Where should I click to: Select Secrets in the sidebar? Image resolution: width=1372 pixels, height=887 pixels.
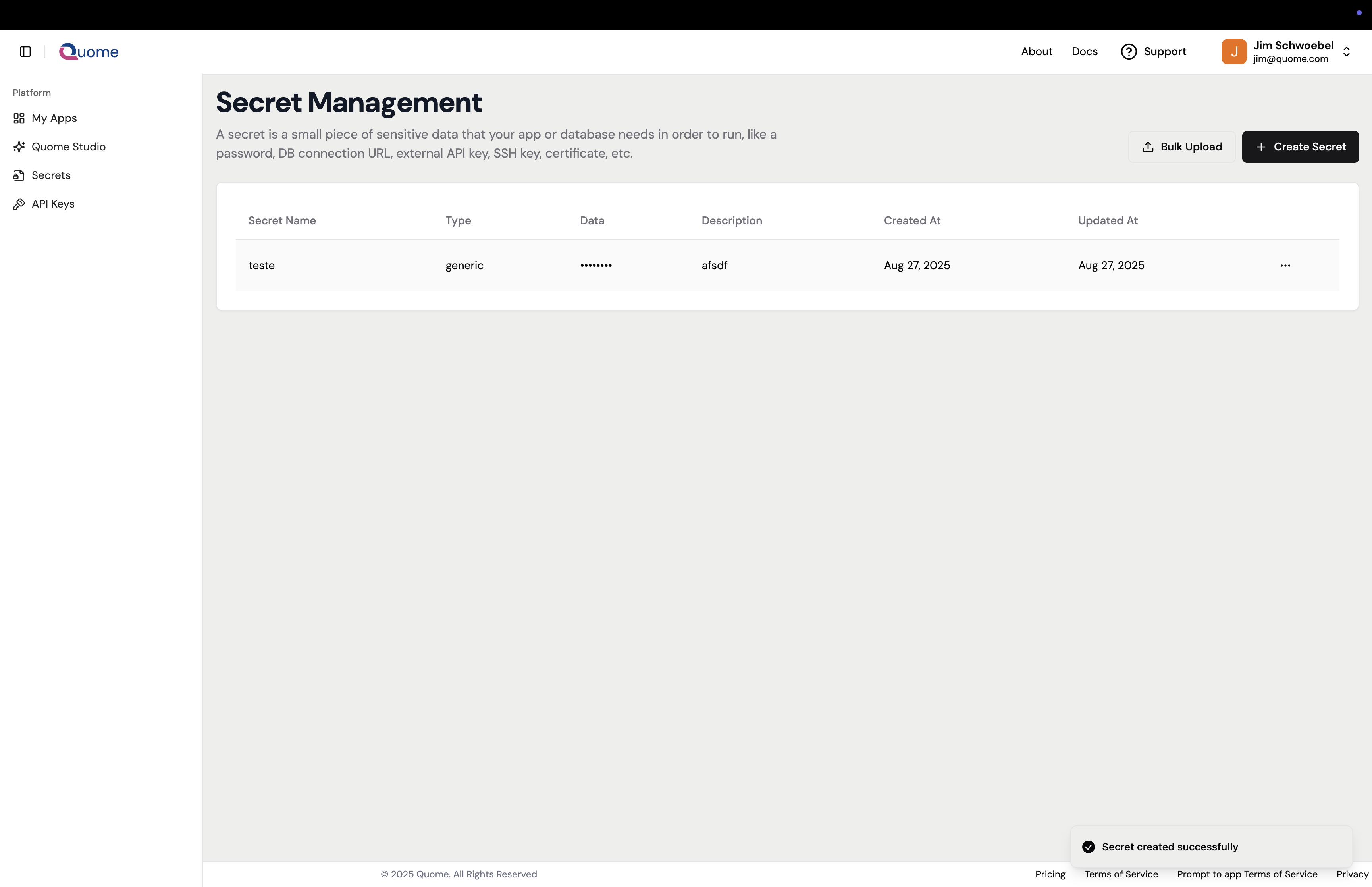coord(51,175)
